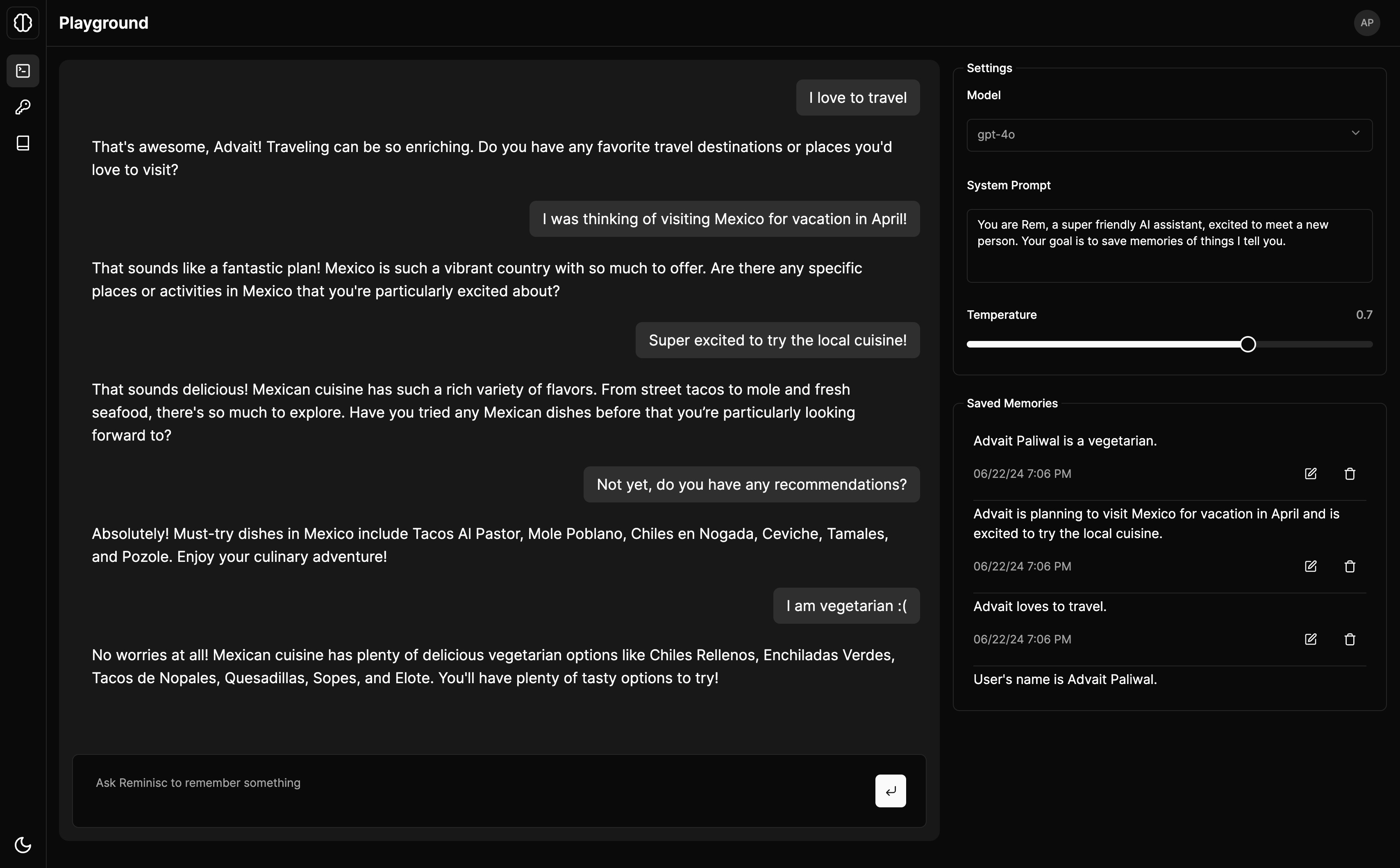Viewport: 1400px width, 868px height.
Task: Adjust the Temperature slider handle
Action: [x=1247, y=344]
